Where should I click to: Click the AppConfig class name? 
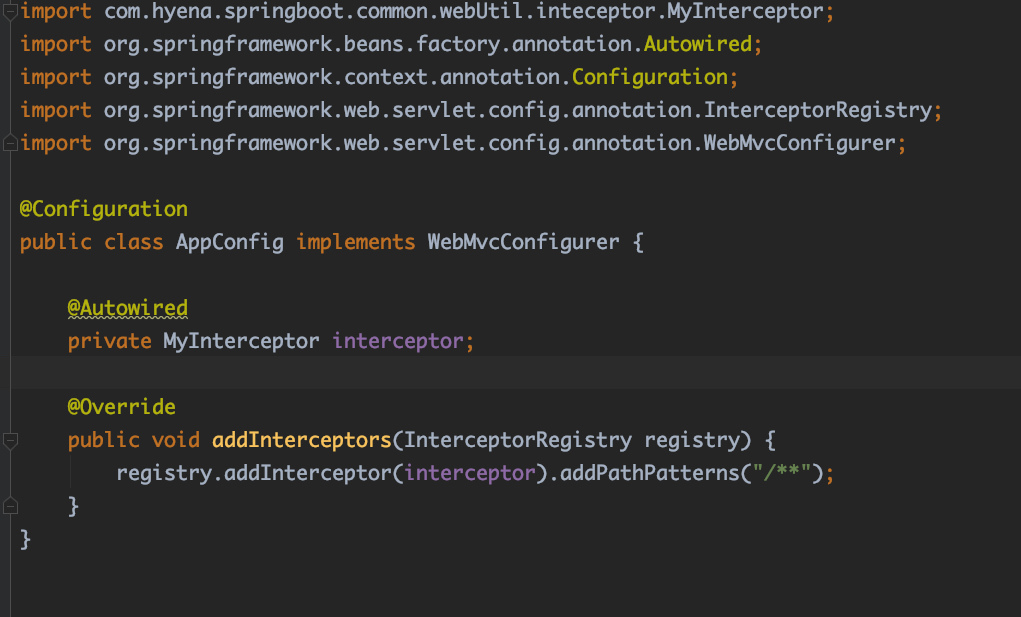pos(229,242)
